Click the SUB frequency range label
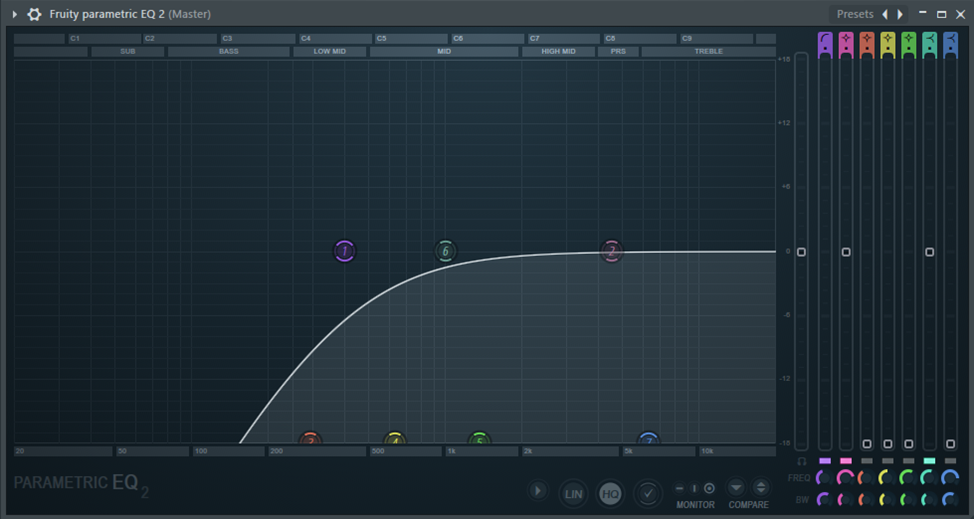974x519 pixels. coord(128,52)
